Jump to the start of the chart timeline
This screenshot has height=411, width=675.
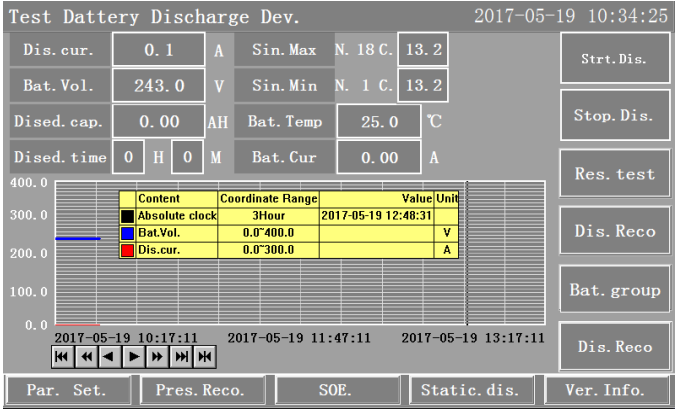click(62, 356)
